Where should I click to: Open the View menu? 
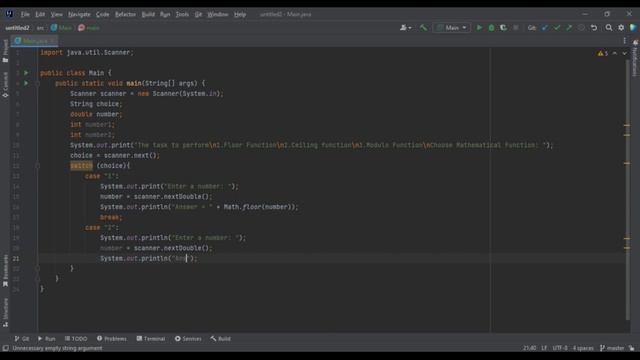tap(57, 14)
